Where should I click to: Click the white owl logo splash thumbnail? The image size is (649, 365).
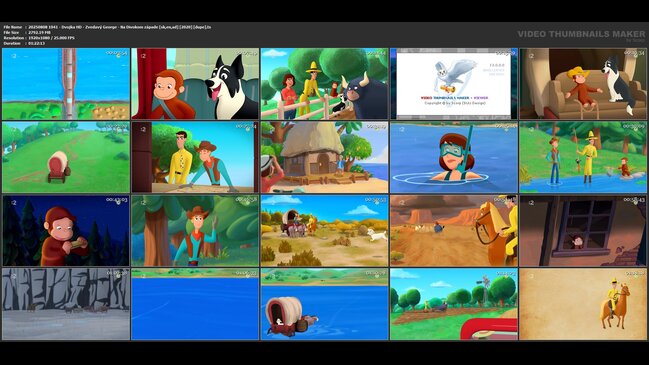point(454,84)
